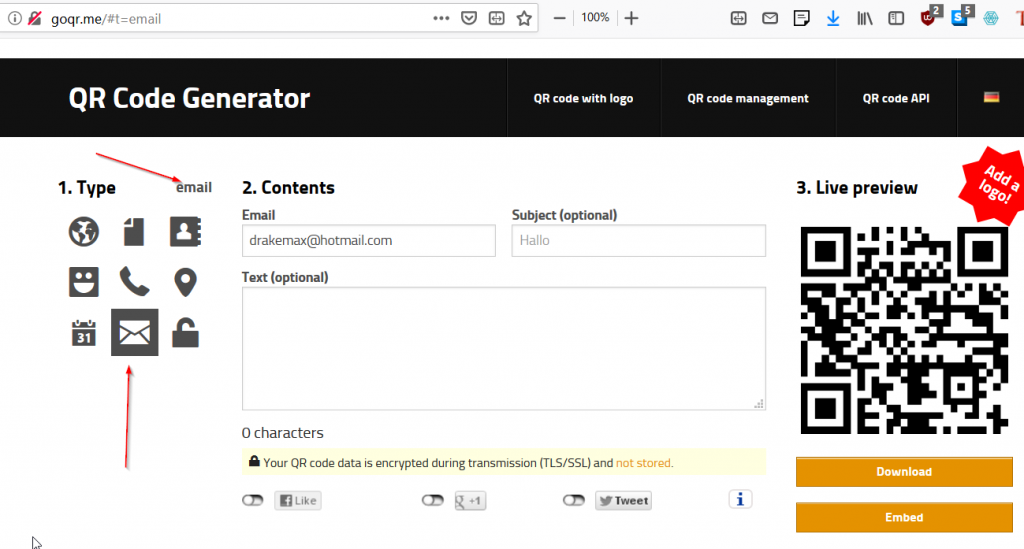Pick the geolocation pin QR type
Image resolution: width=1024 pixels, height=549 pixels.
[185, 282]
